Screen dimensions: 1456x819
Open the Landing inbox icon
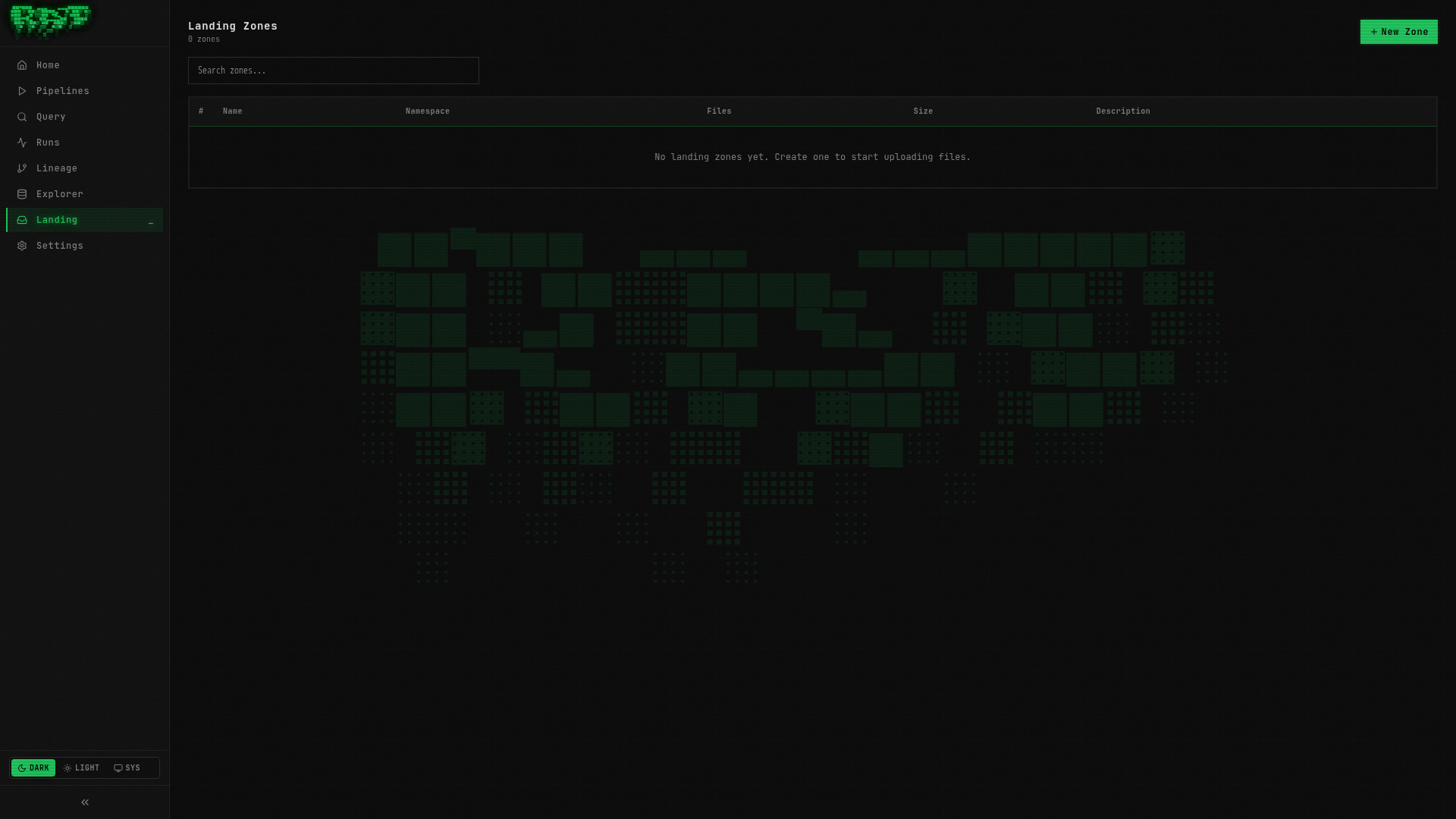(x=22, y=220)
